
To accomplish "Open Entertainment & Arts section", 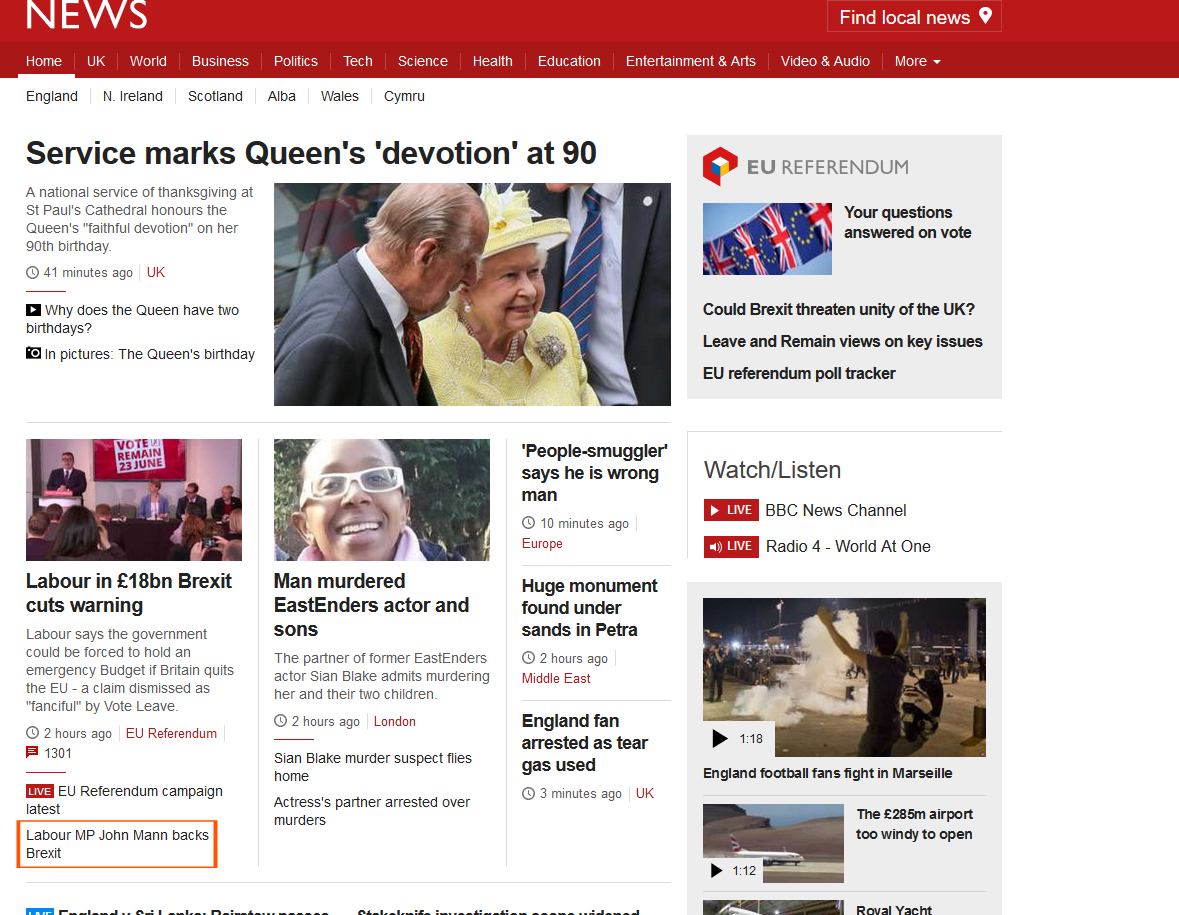I will point(690,61).
